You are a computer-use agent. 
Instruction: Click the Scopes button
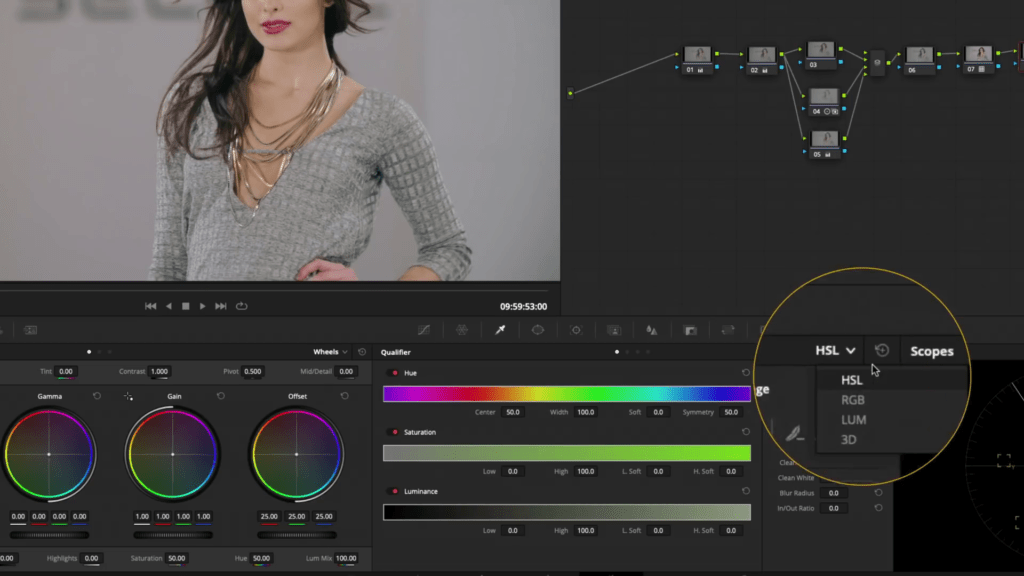(x=931, y=351)
